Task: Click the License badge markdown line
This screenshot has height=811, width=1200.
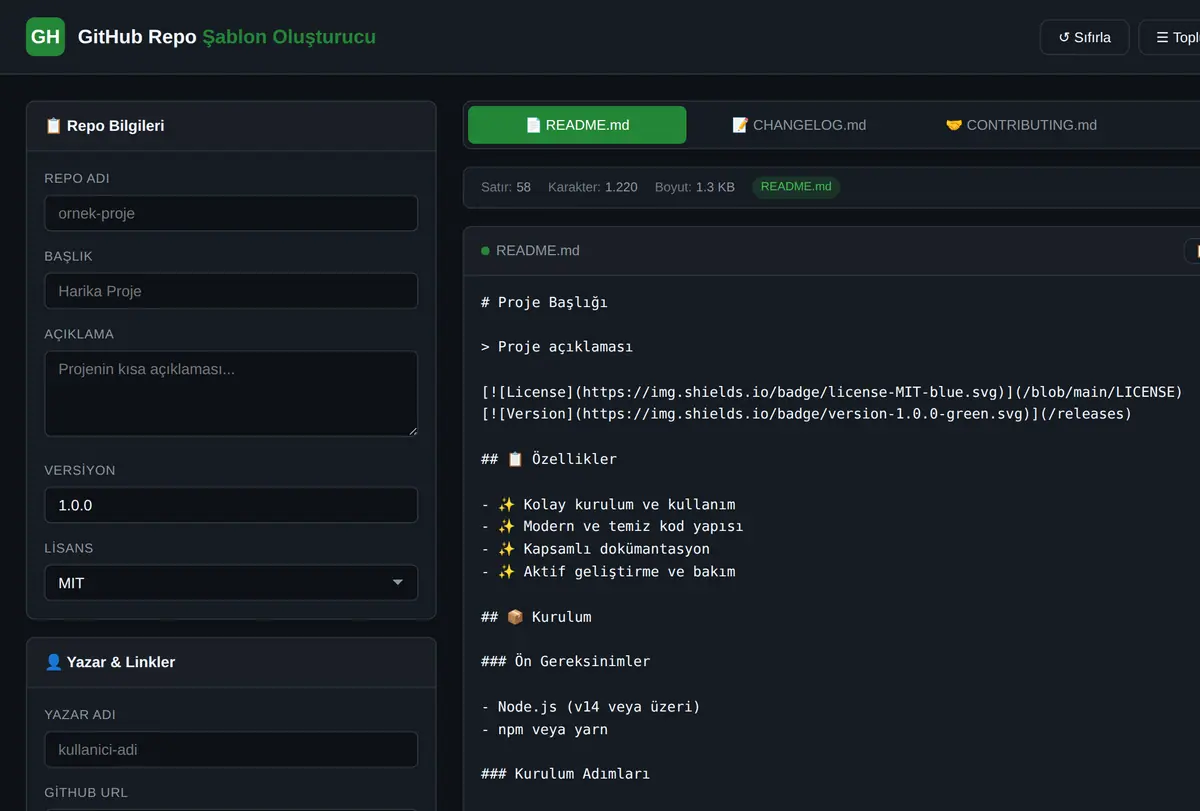Action: (832, 392)
